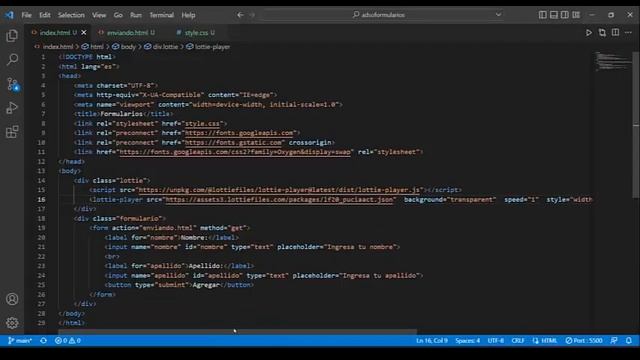Switch to the enviando.html tab
This screenshot has height=360, width=640.
[127, 33]
